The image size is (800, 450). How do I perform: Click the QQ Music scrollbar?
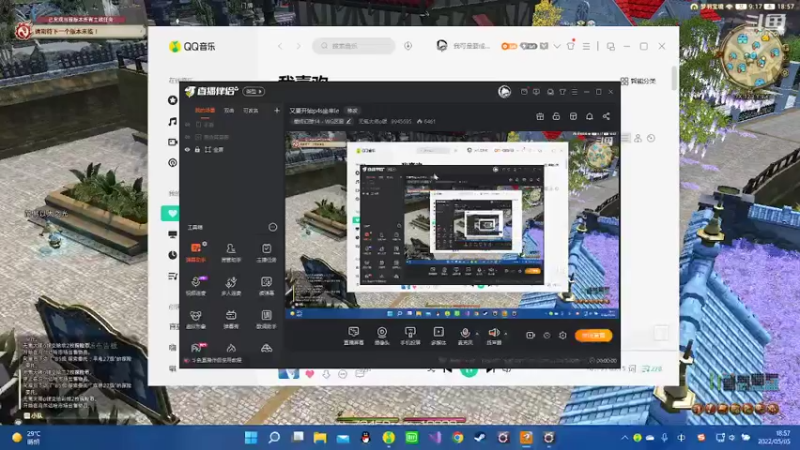pos(674,78)
